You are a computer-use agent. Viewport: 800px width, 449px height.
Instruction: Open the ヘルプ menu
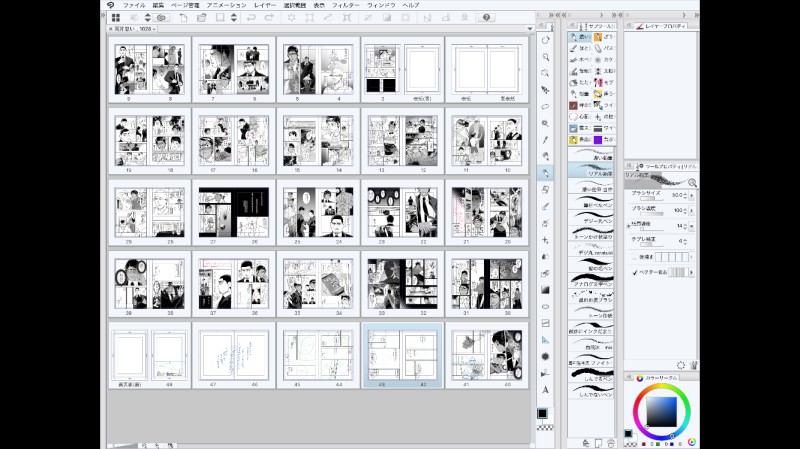click(x=411, y=5)
